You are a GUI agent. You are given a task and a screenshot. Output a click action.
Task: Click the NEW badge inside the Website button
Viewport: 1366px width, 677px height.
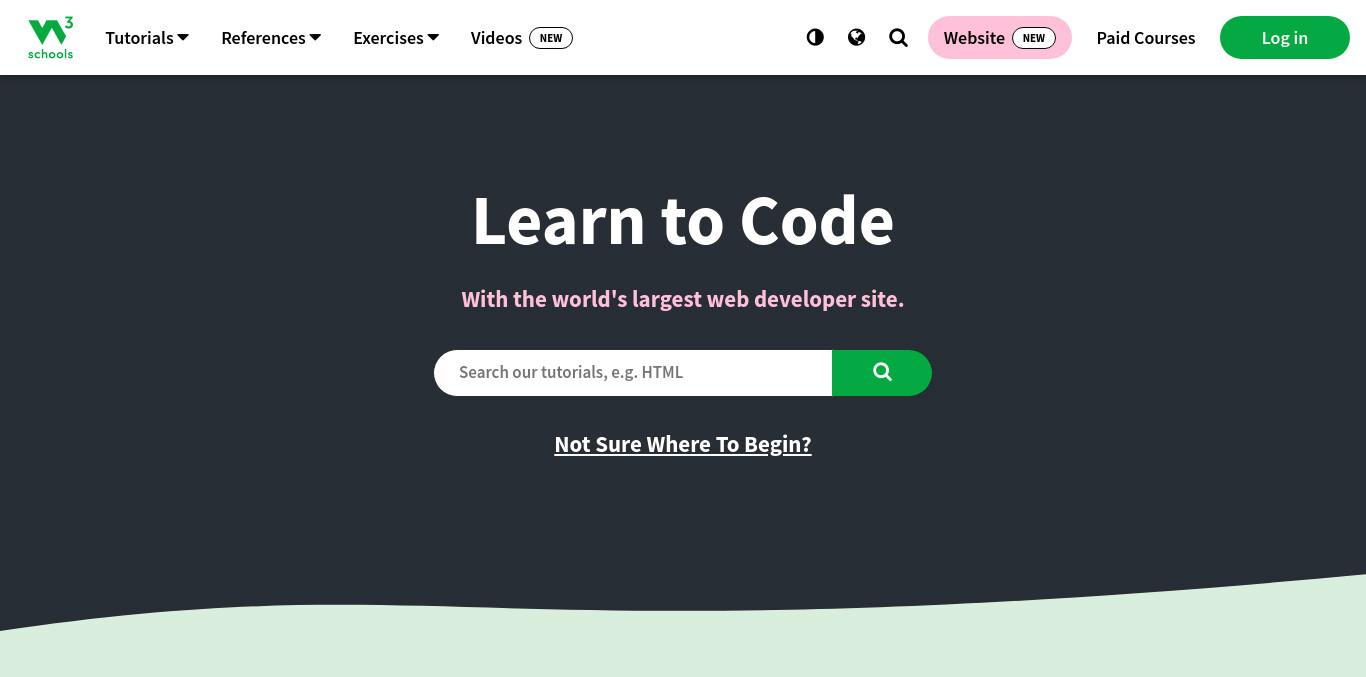[1034, 38]
